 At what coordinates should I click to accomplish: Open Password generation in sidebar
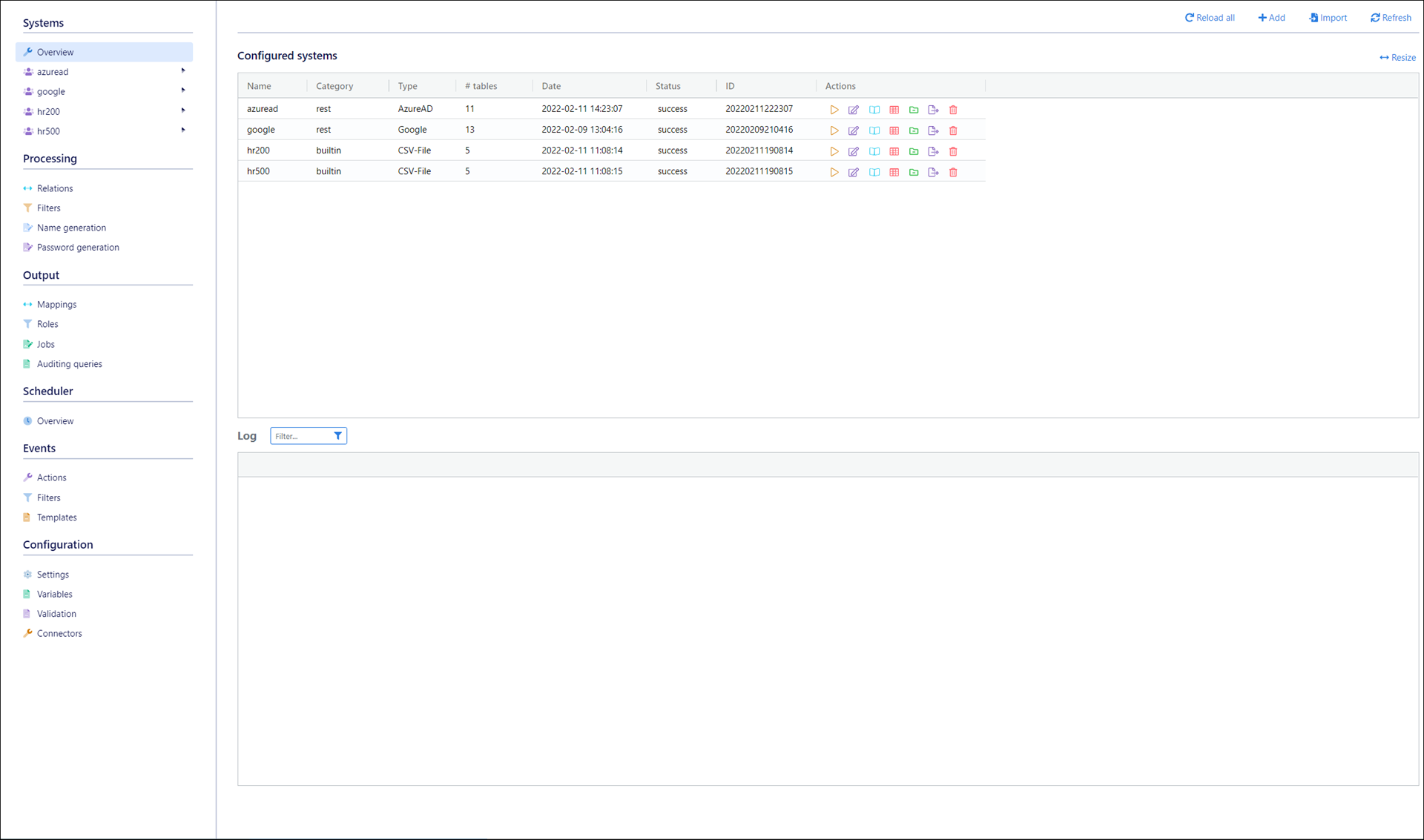click(x=78, y=248)
